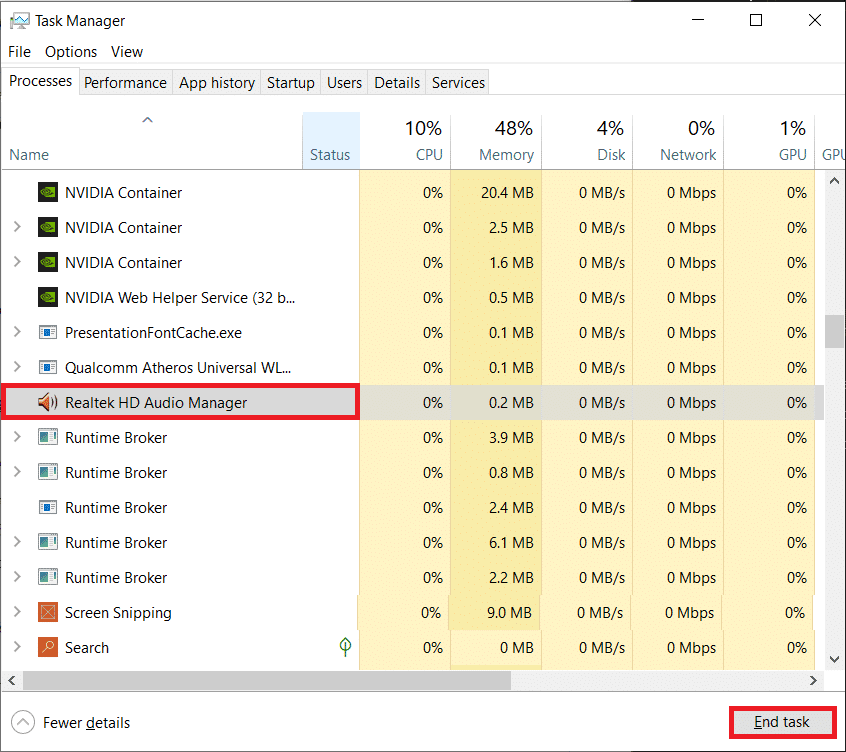Click the first Runtime Broker icon
The image size is (846, 752).
[47, 437]
